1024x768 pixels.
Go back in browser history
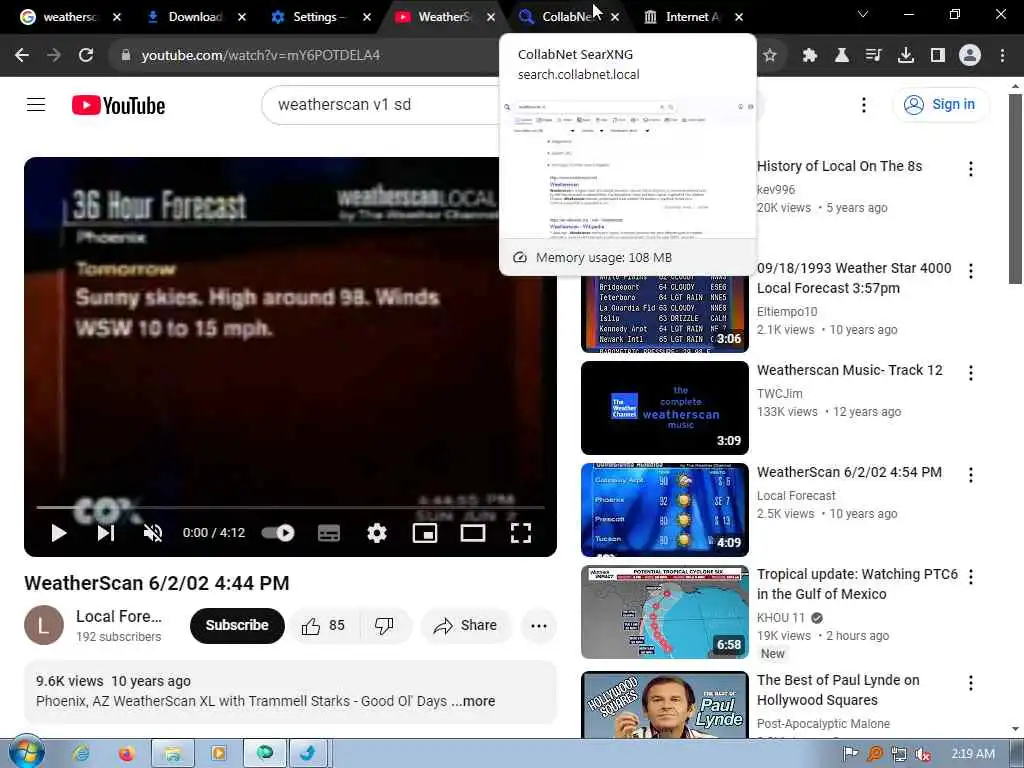[22, 55]
